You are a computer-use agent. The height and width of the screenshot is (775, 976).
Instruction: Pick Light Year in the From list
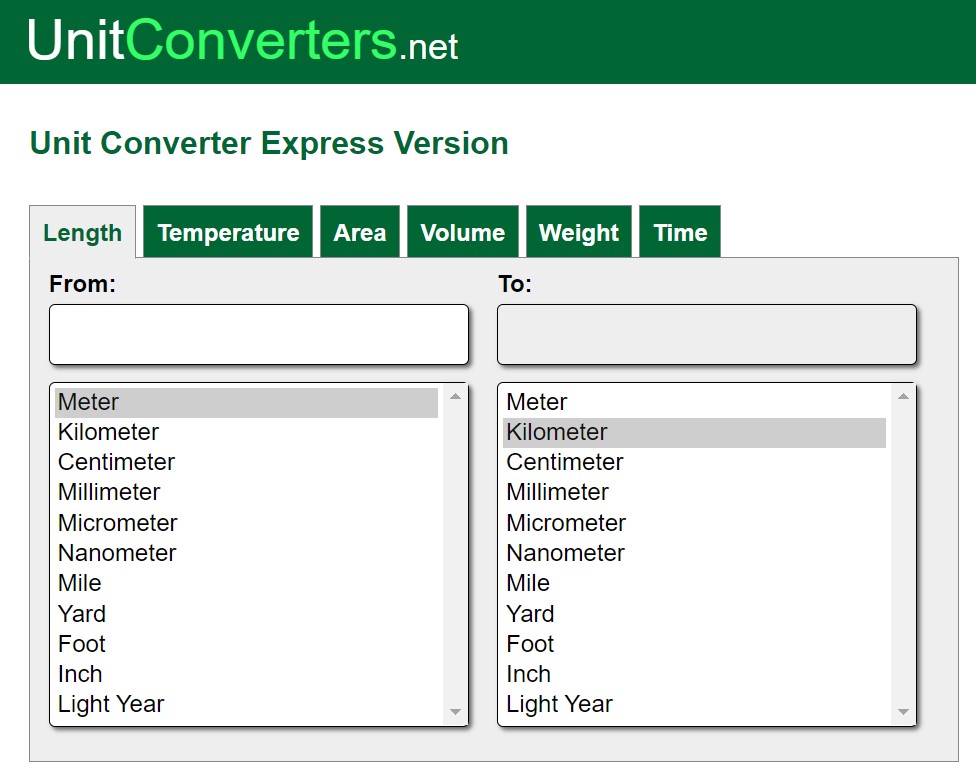coord(246,704)
